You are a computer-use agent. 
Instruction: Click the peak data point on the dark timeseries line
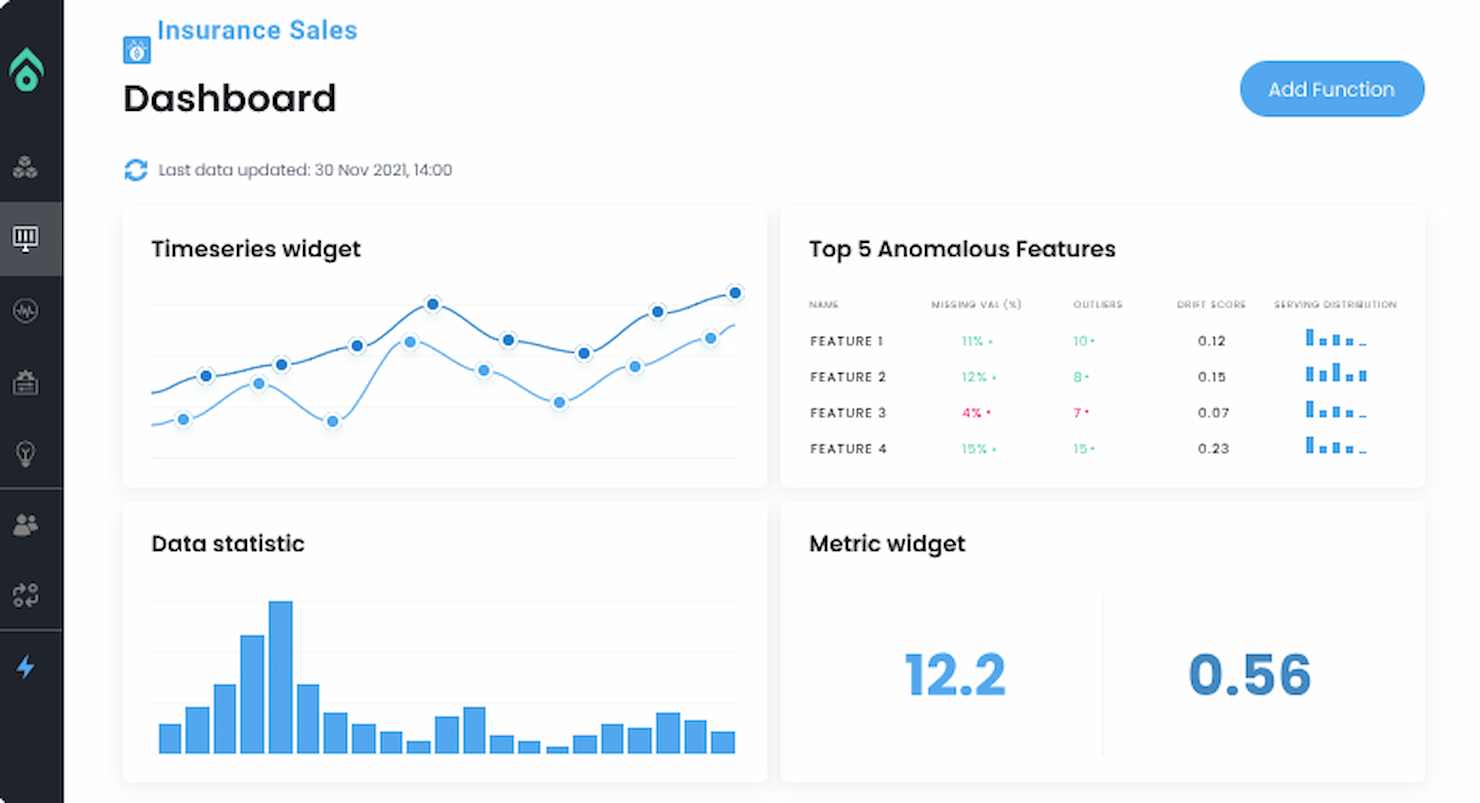tap(432, 303)
